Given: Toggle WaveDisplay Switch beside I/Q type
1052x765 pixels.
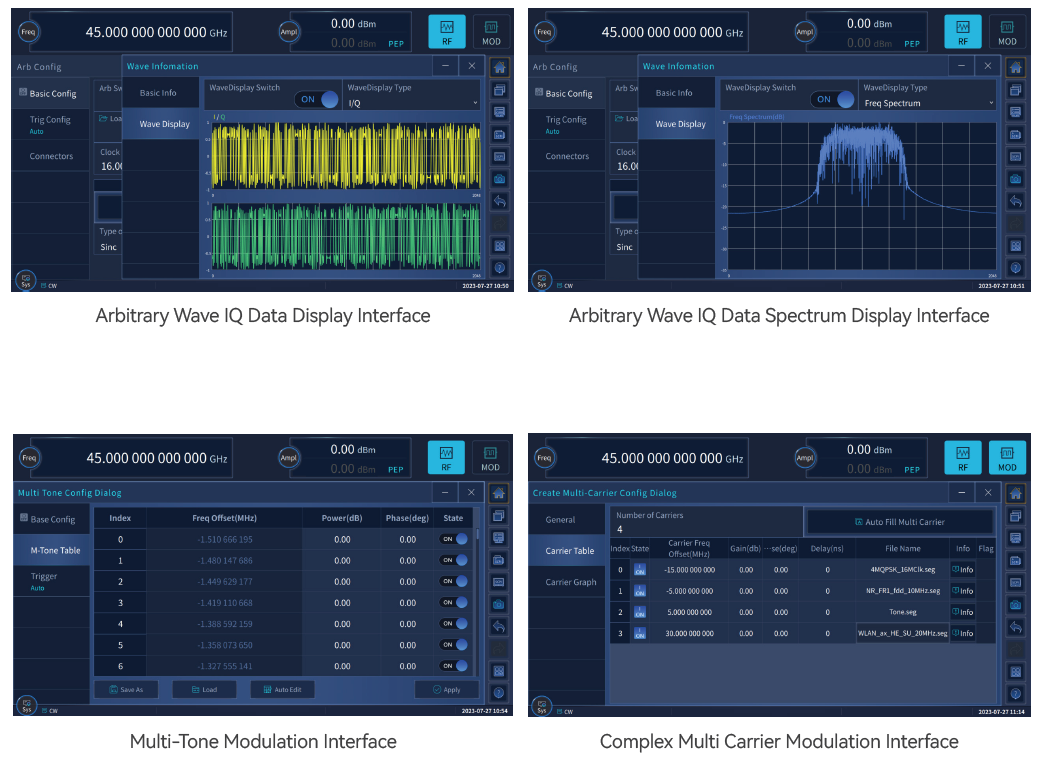Looking at the screenshot, I should (x=317, y=99).
